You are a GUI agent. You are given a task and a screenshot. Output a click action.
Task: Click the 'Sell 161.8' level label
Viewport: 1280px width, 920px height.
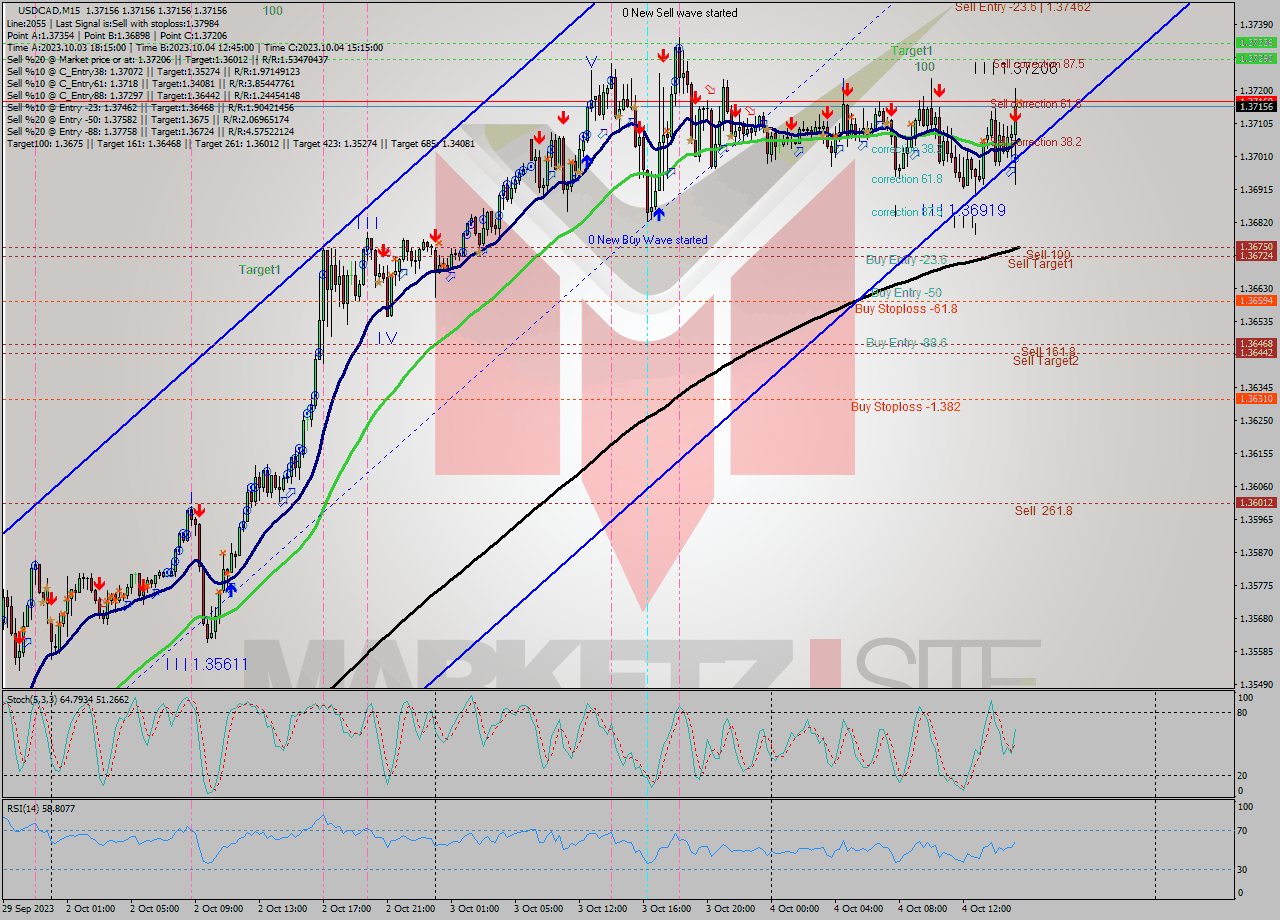[x=1048, y=352]
